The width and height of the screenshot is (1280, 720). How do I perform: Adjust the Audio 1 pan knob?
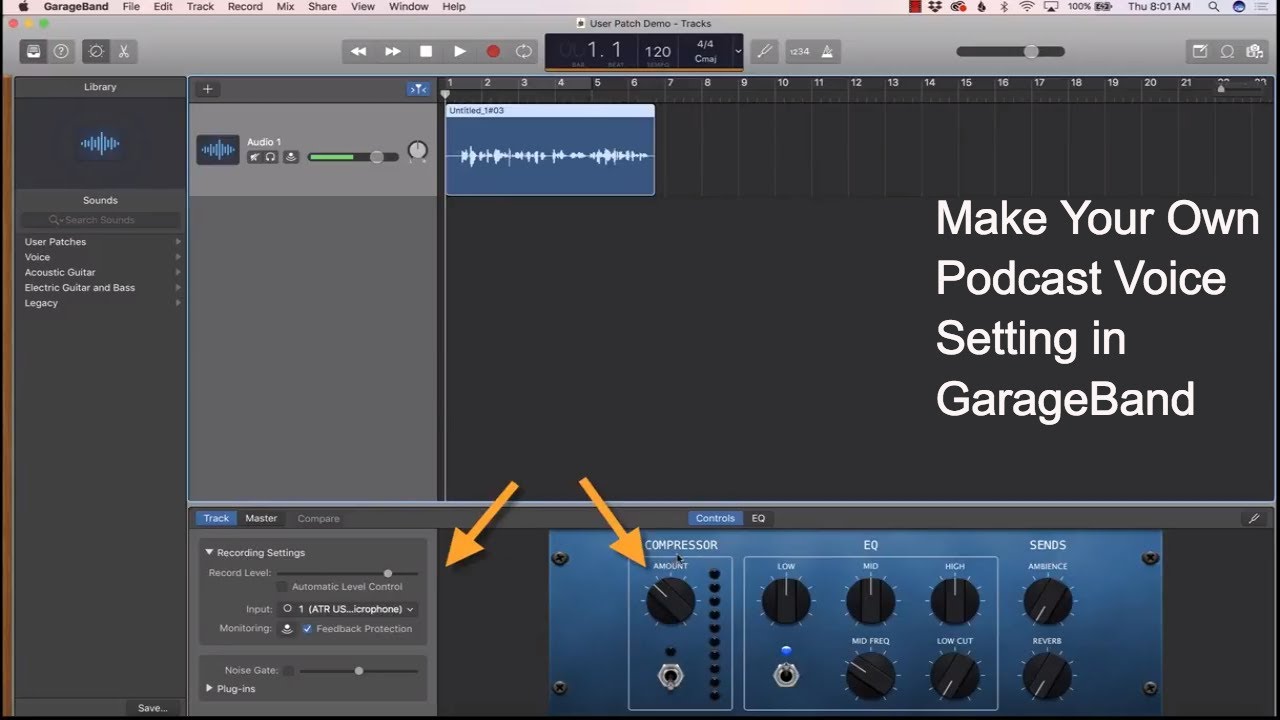(x=418, y=151)
